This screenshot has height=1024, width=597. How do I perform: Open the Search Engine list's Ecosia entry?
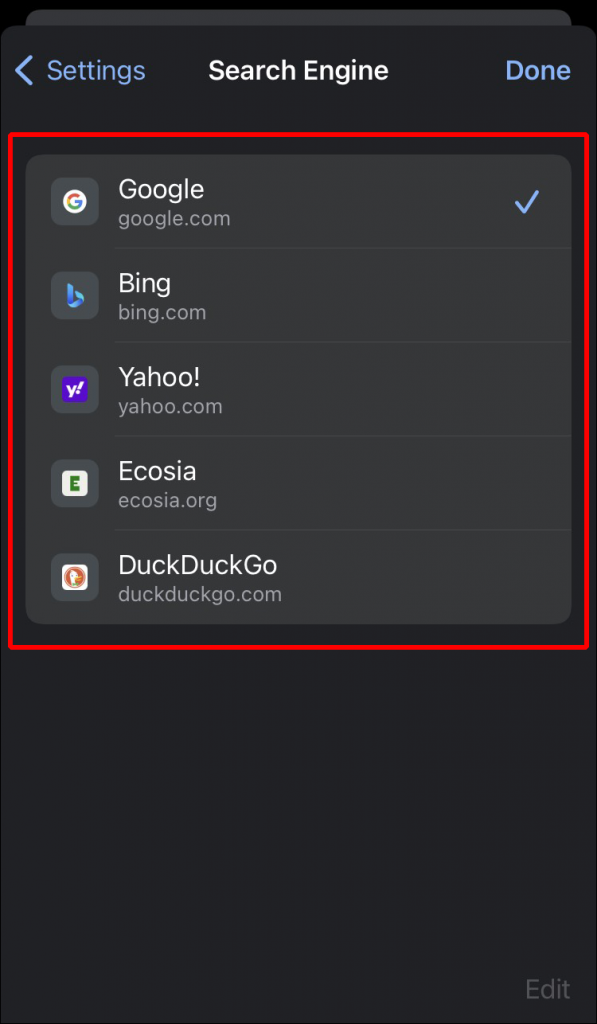click(x=298, y=483)
